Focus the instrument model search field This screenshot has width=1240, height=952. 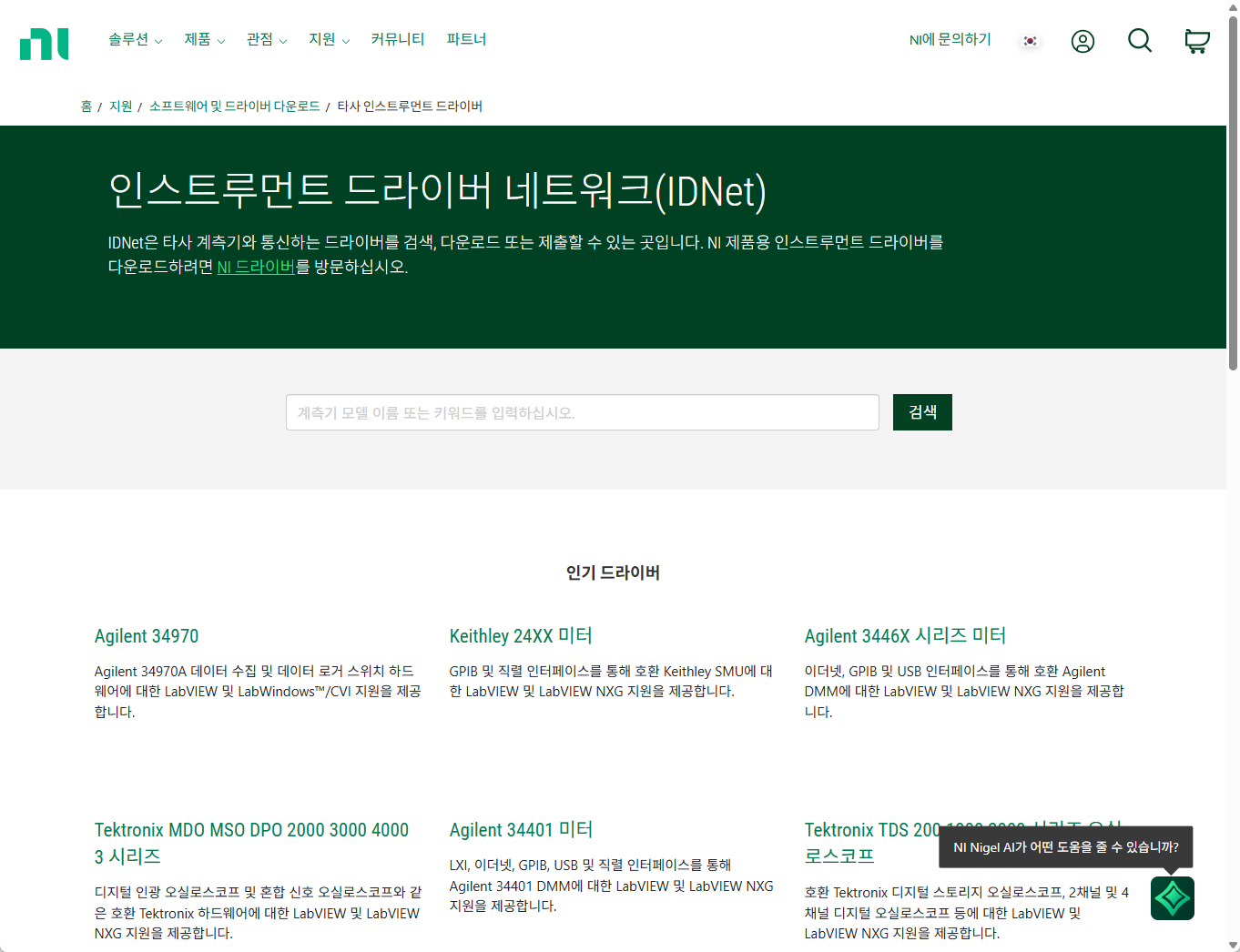point(583,412)
